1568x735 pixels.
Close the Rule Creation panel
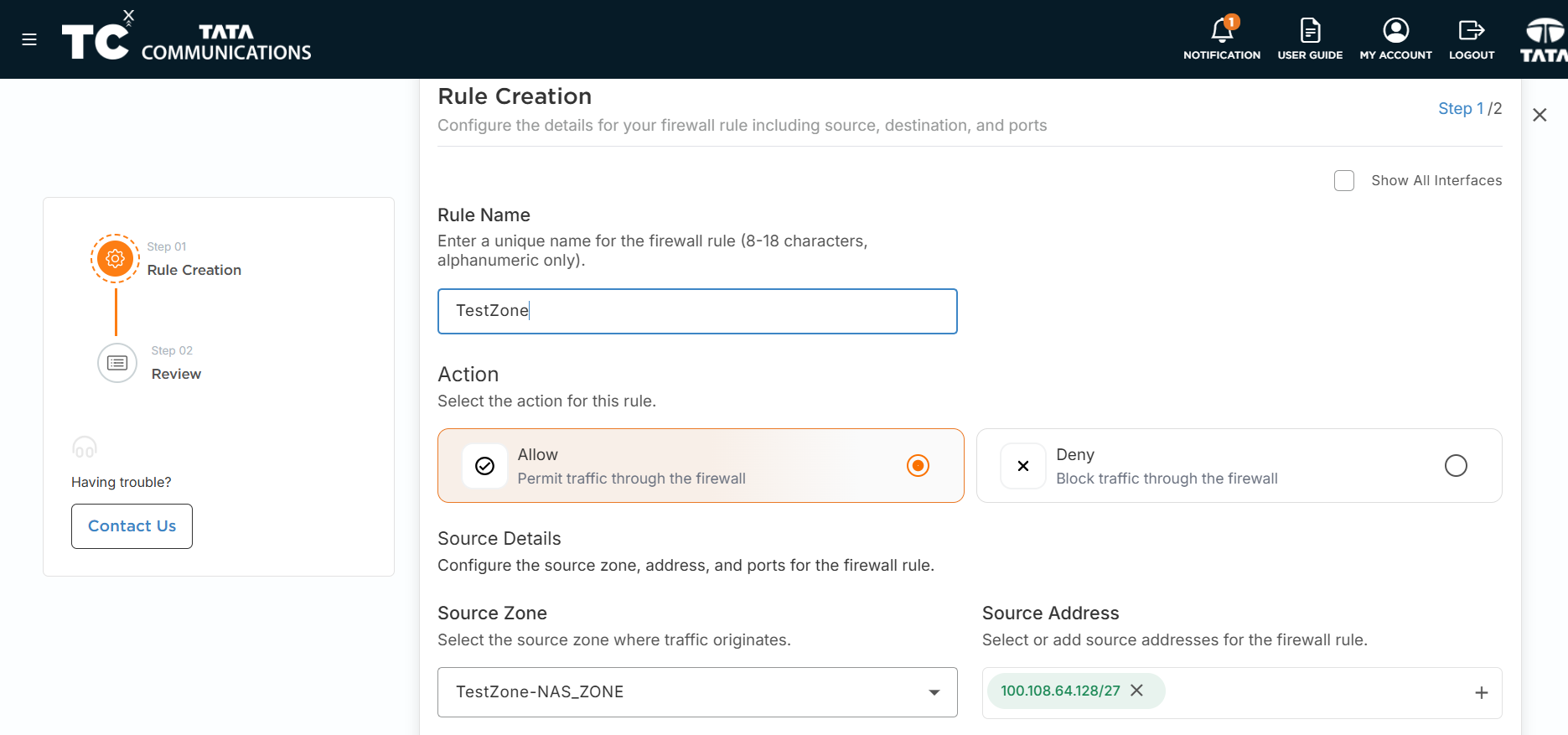click(x=1540, y=115)
